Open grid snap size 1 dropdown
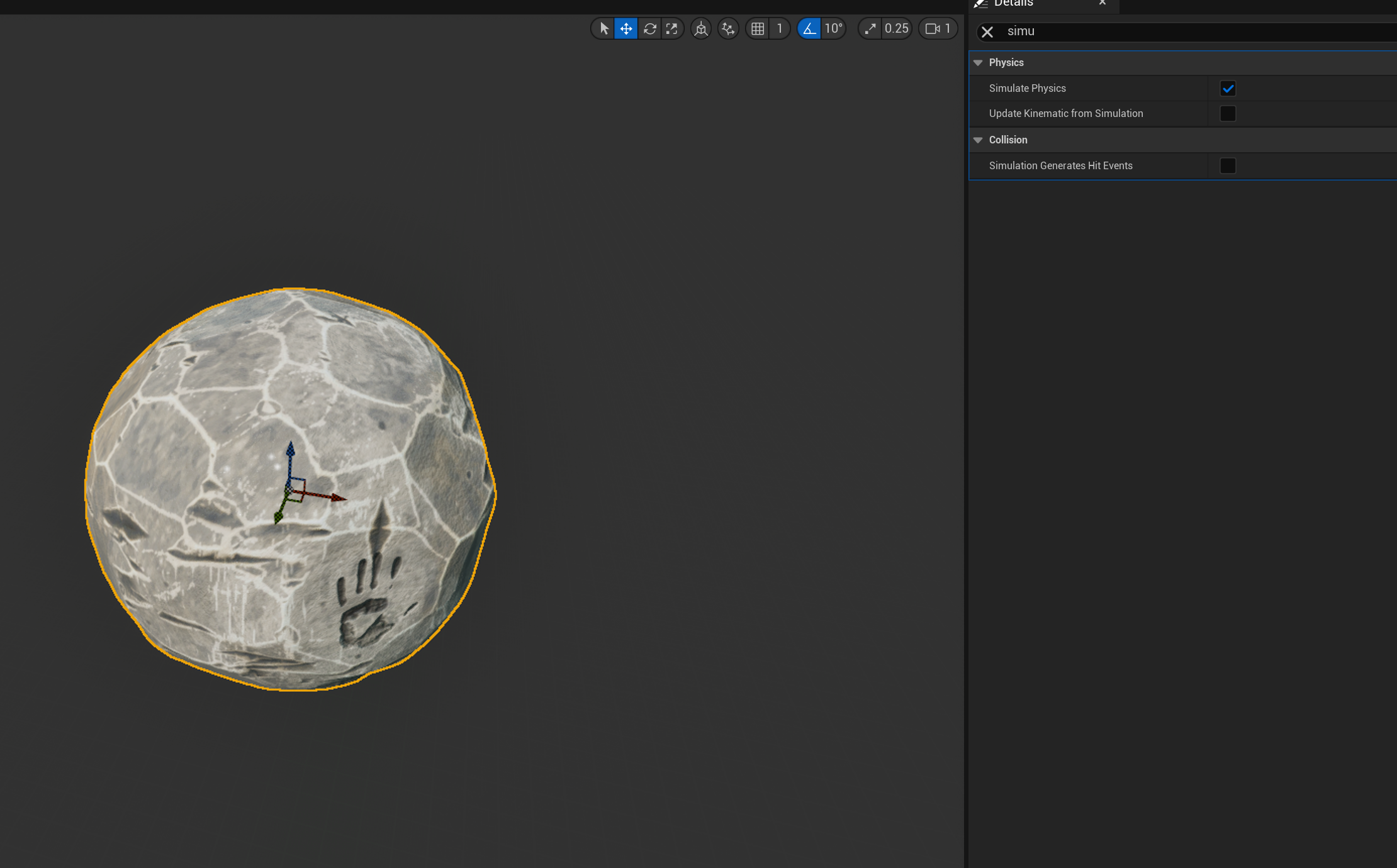The height and width of the screenshot is (868, 1397). pyautogui.click(x=779, y=29)
